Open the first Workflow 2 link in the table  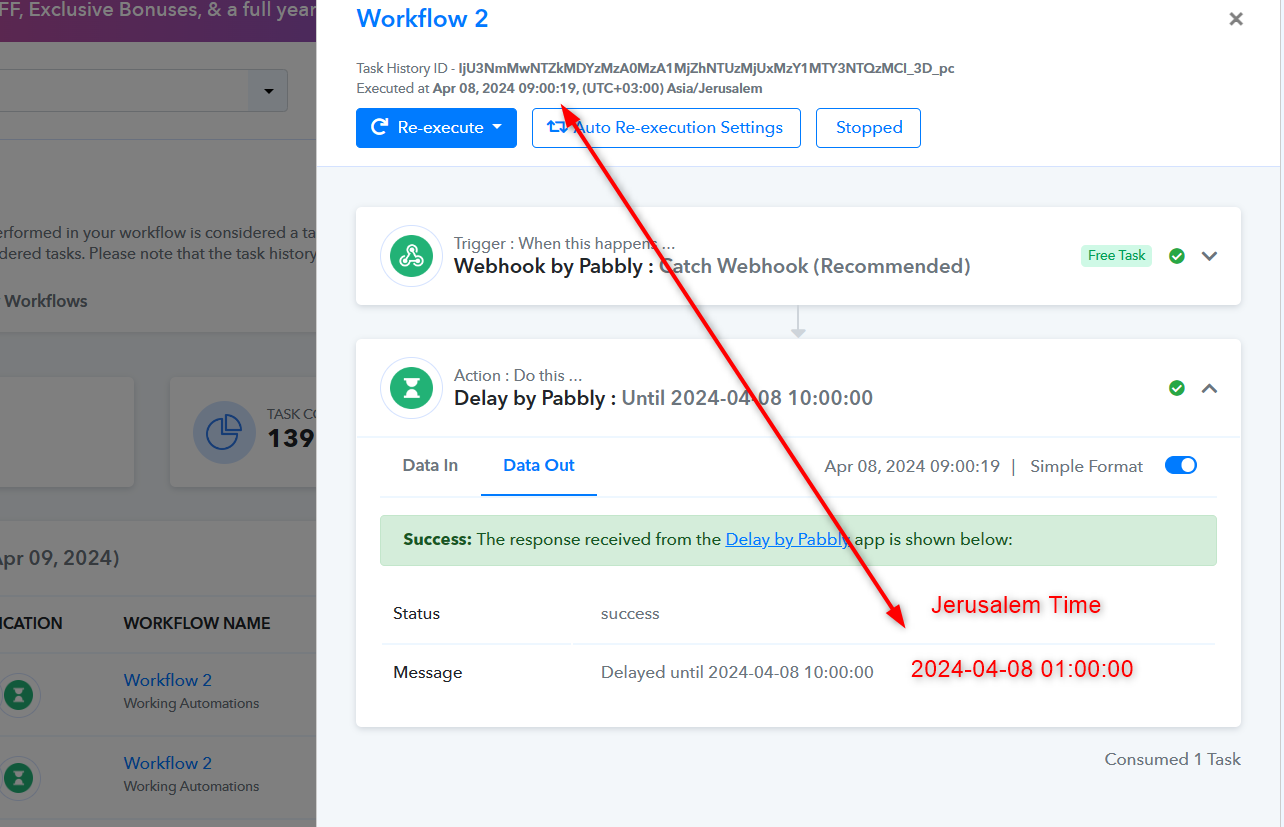pos(168,680)
